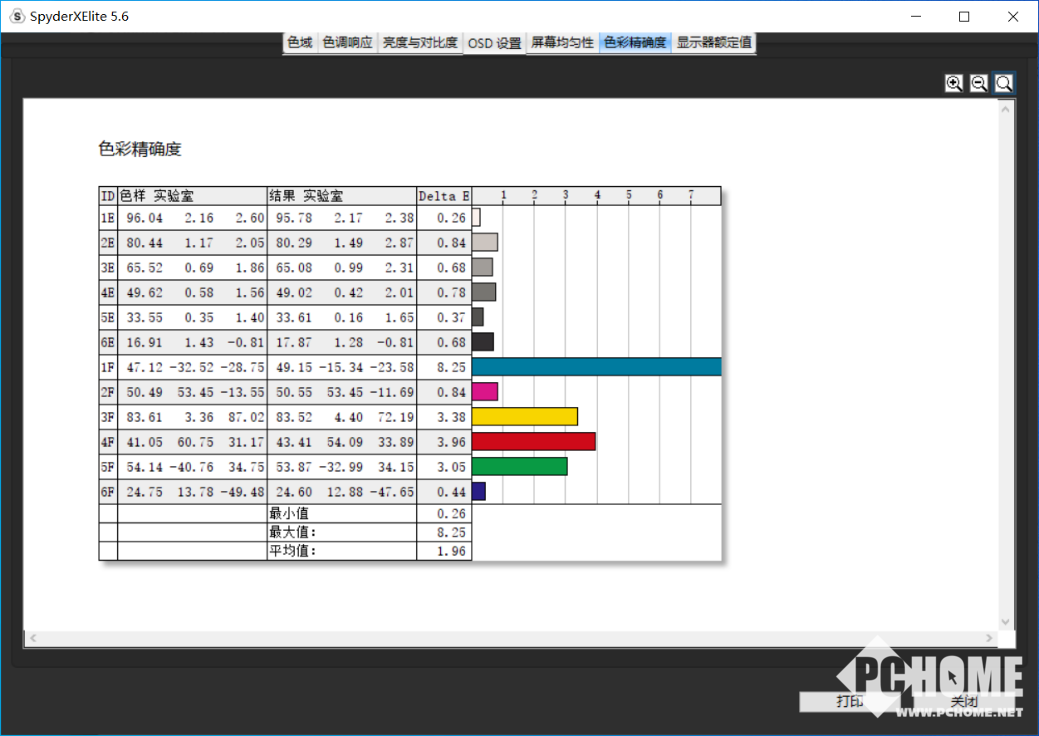
Task: Click the horizontal scrollbar right arrow
Action: pyautogui.click(x=990, y=638)
